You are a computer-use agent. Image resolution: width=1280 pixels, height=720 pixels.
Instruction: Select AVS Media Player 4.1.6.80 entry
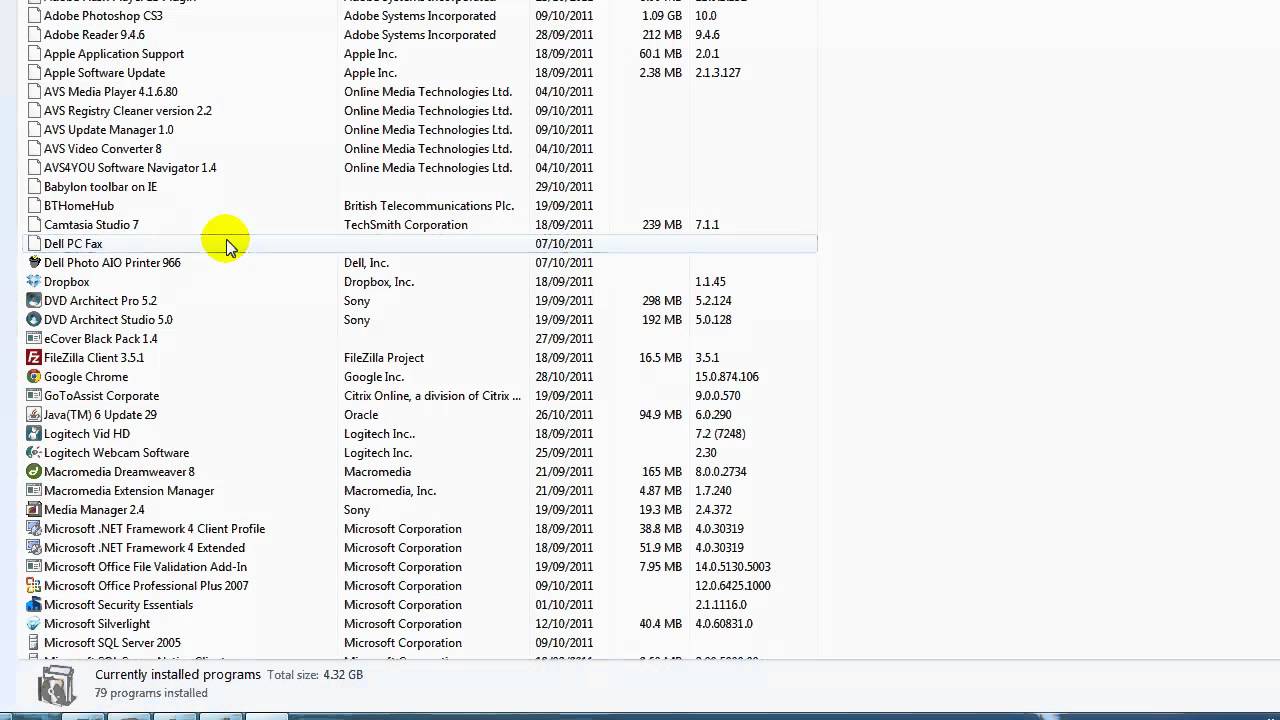(x=110, y=92)
